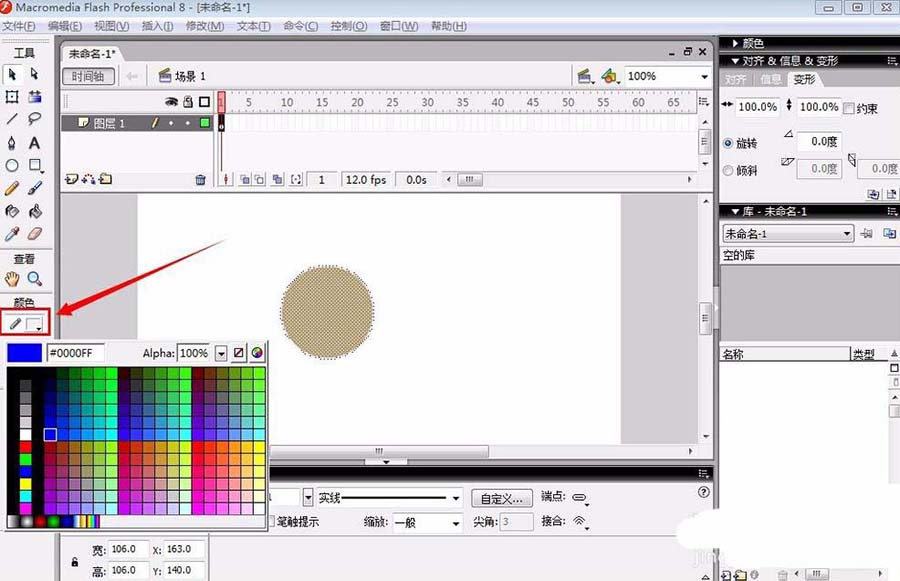Toggle lock all layers icon

tap(188, 102)
